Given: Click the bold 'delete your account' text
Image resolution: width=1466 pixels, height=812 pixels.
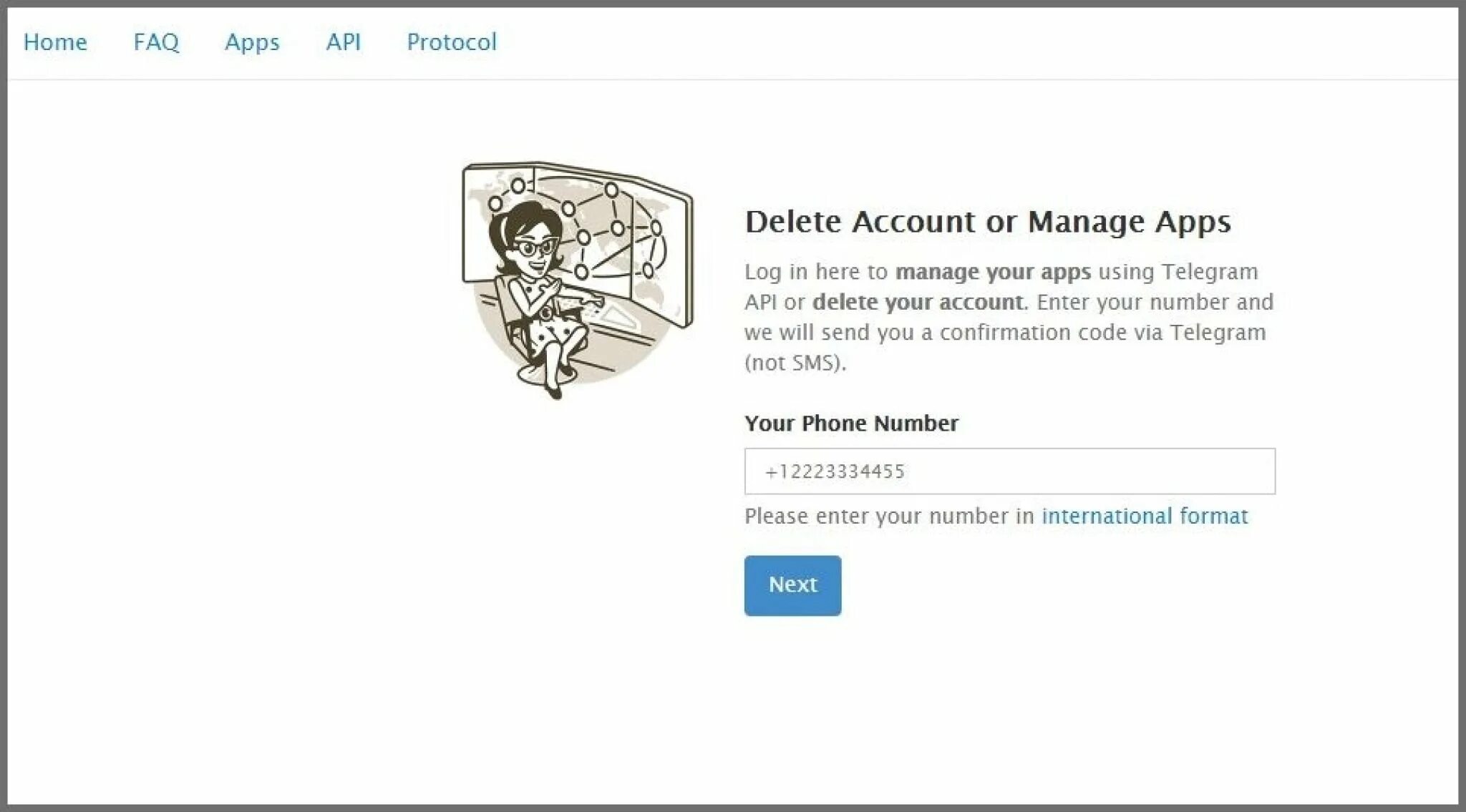Looking at the screenshot, I should point(919,302).
